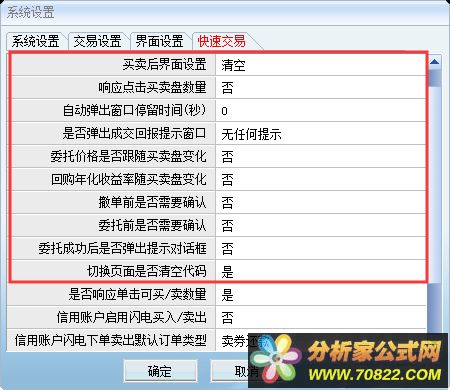This screenshot has width=450, height=390.
Task: Change the 响应点击买卖盘数量 value
Action: pos(321,88)
